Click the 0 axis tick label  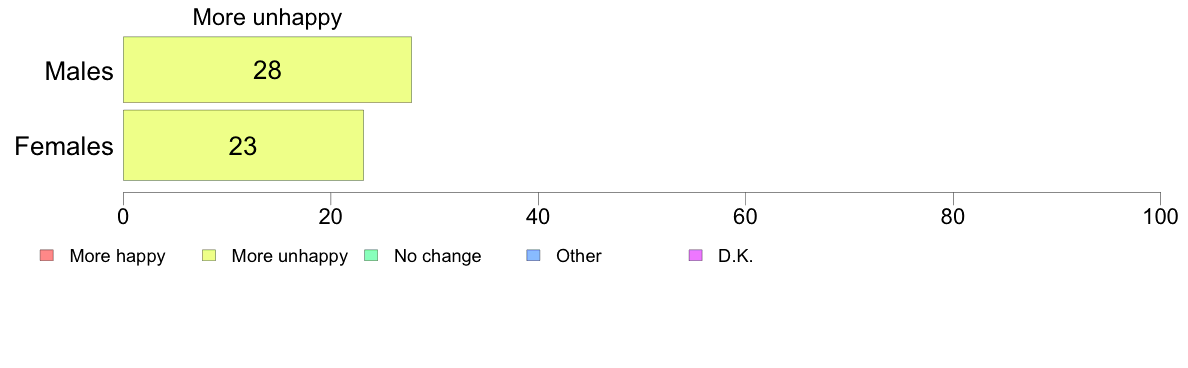tap(123, 216)
